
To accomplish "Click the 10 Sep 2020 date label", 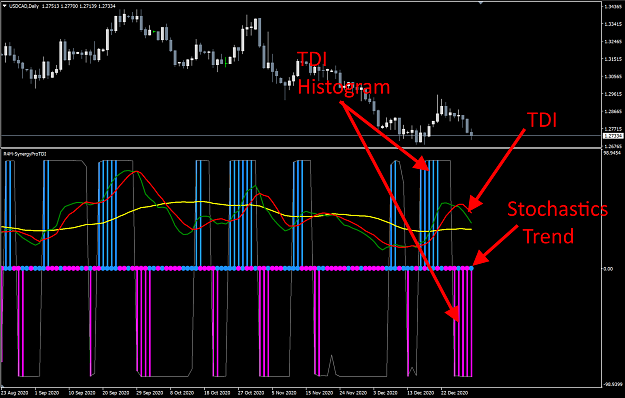I will [x=82, y=393].
